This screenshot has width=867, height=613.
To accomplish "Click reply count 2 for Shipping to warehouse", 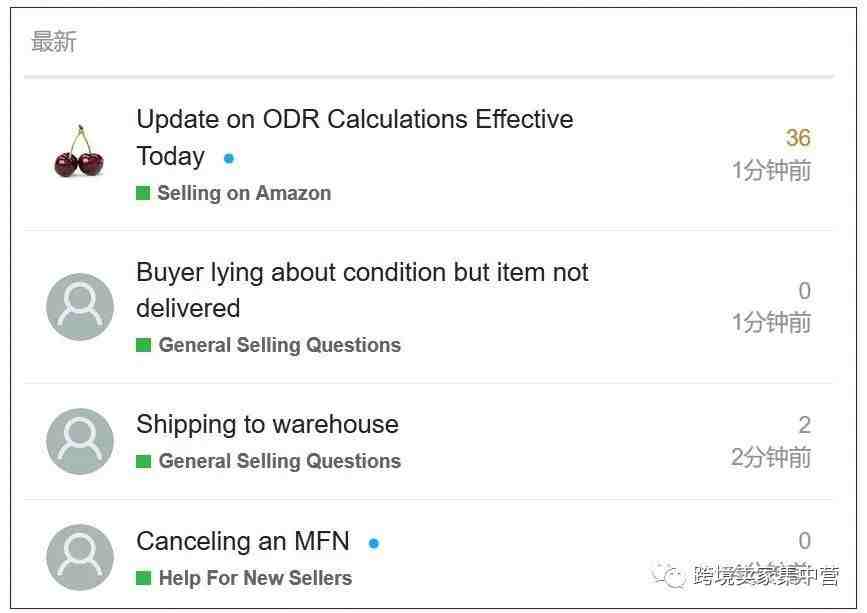I will pyautogui.click(x=805, y=425).
